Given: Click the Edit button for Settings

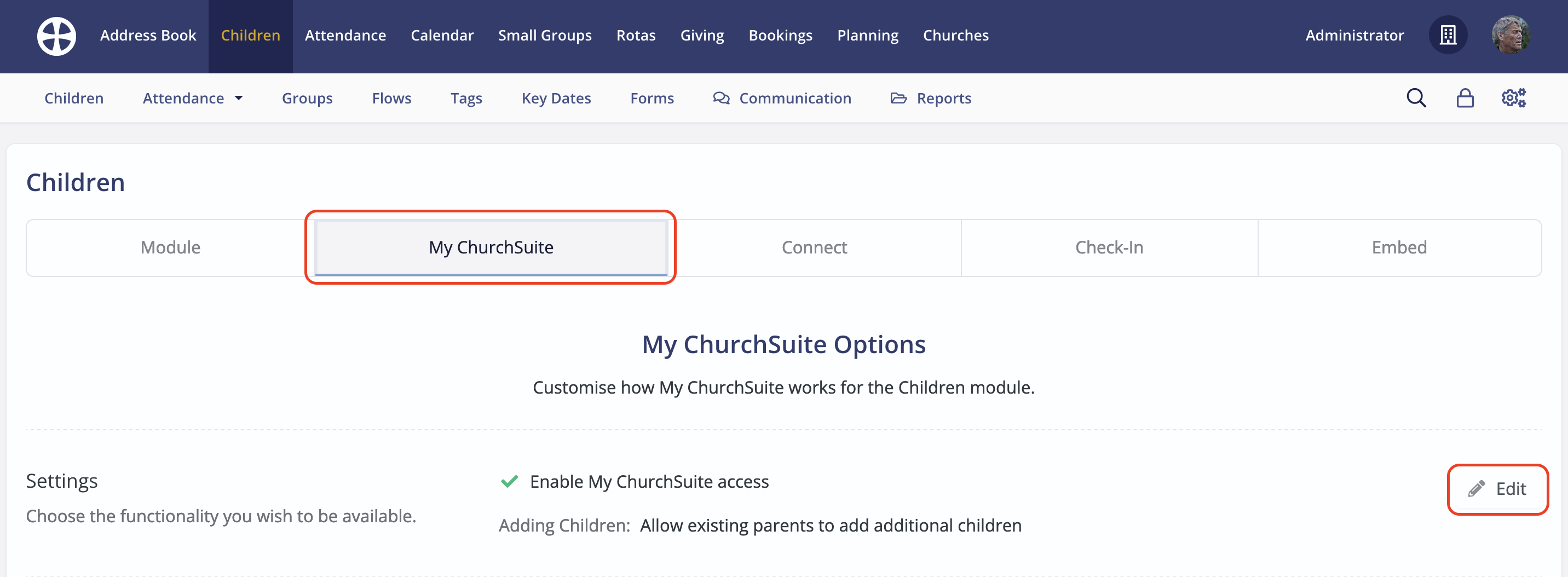Looking at the screenshot, I should pyautogui.click(x=1497, y=489).
